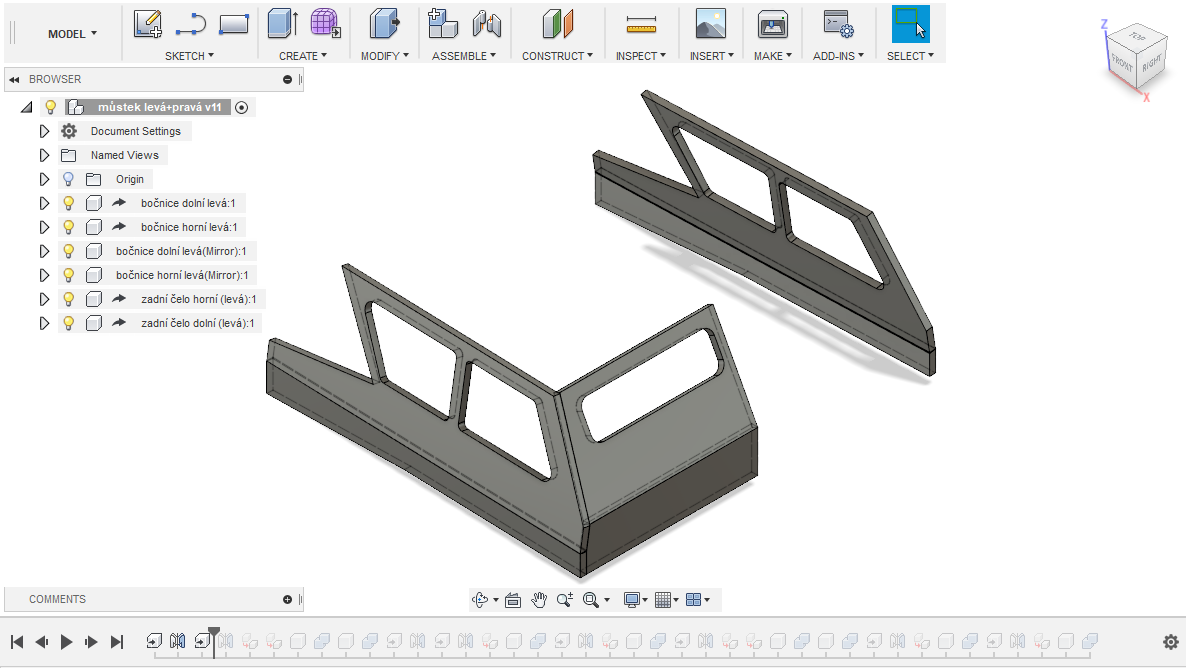Activate the Pan hand tool
The width and height of the screenshot is (1186, 668).
point(539,600)
